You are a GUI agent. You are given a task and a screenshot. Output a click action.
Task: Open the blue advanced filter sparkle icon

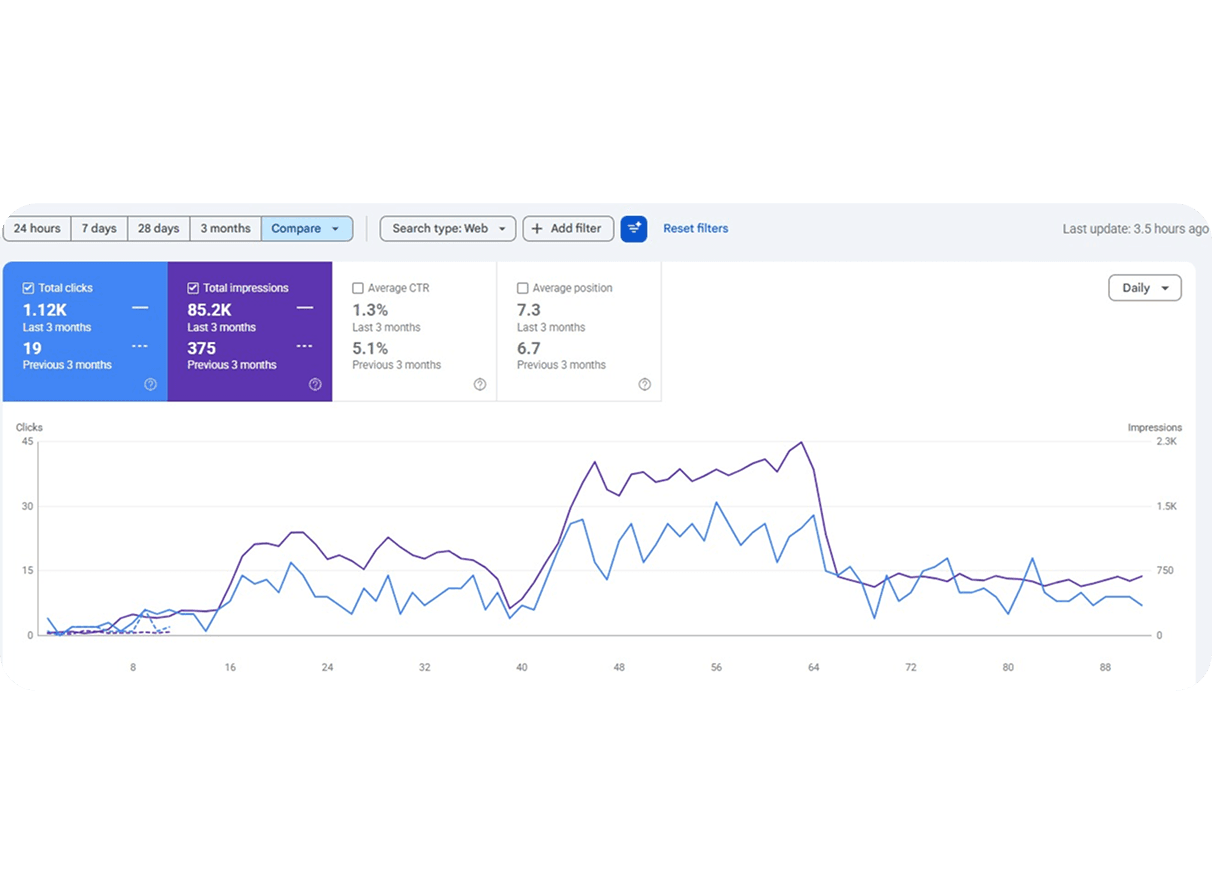[x=634, y=229]
